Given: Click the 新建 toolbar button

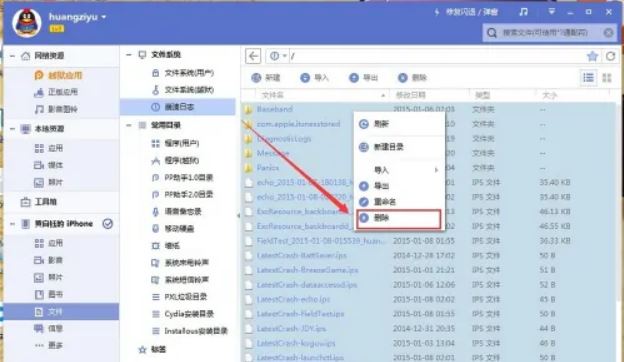Looking at the screenshot, I should (x=266, y=78).
